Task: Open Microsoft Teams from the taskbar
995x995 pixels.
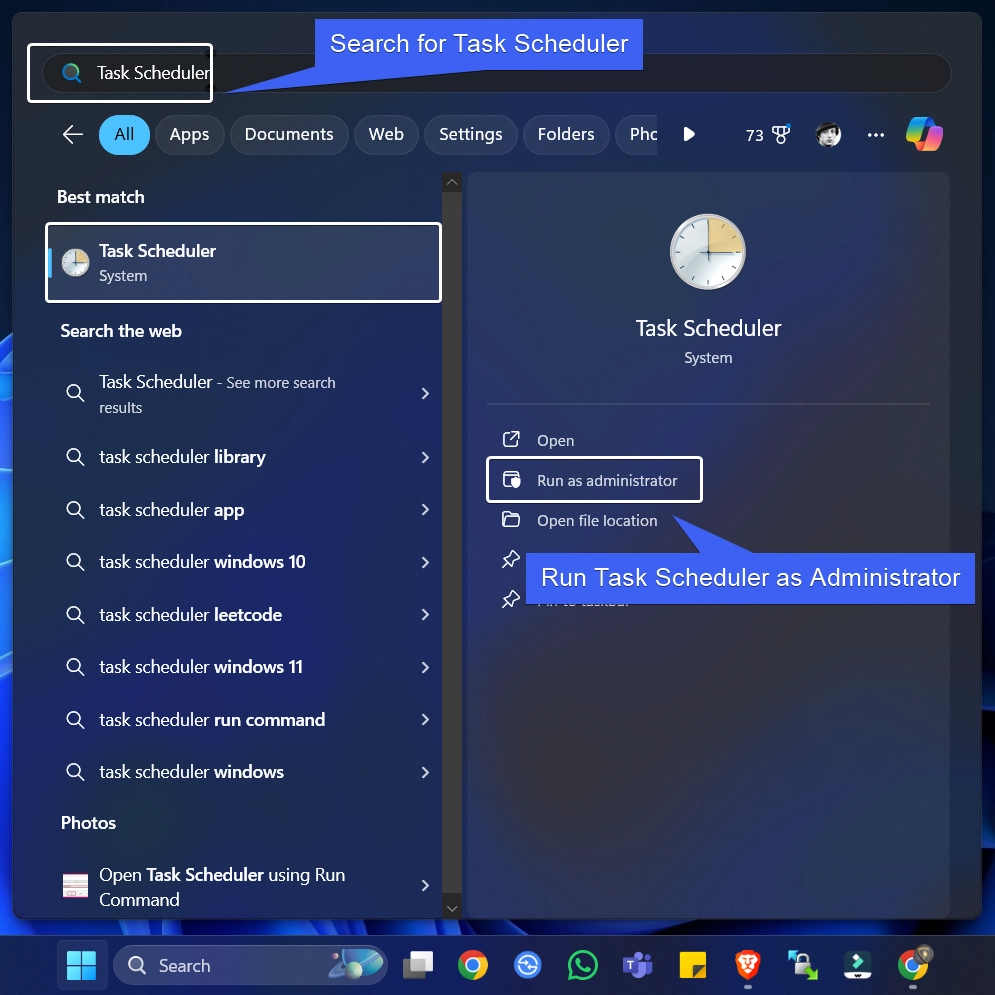Action: coord(637,965)
